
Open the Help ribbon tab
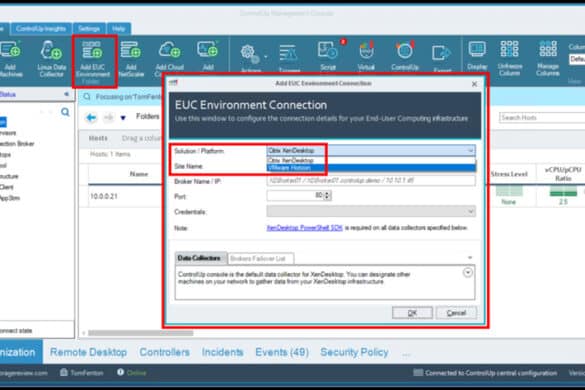[x=118, y=29]
